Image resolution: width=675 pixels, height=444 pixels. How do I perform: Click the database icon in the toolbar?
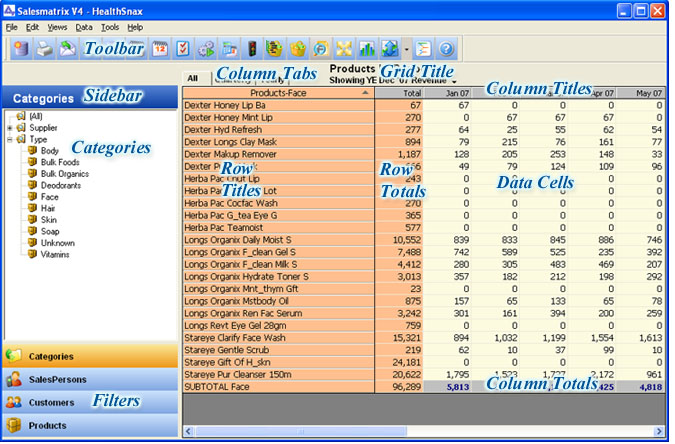click(x=21, y=49)
